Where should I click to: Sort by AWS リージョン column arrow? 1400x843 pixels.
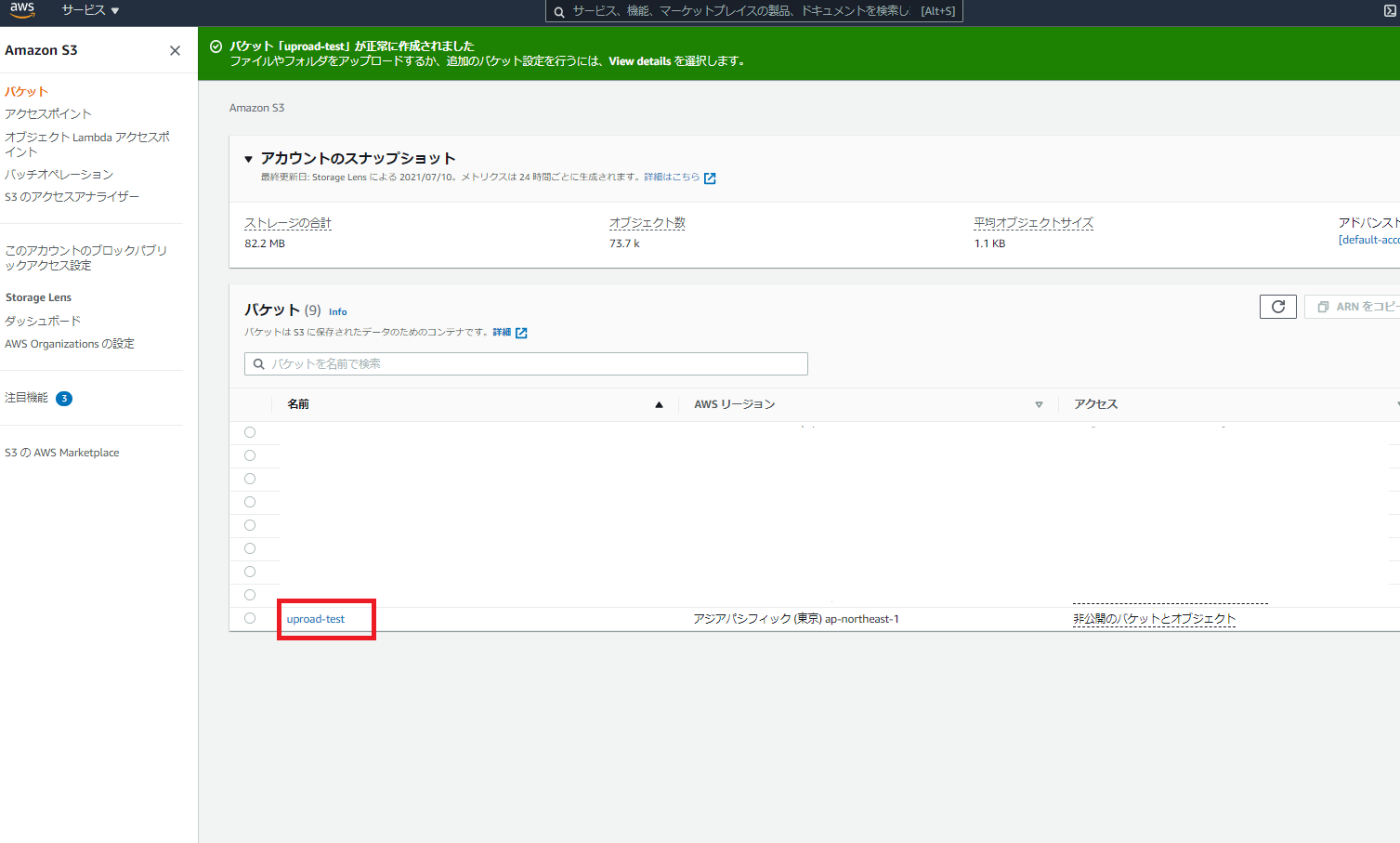click(1039, 404)
